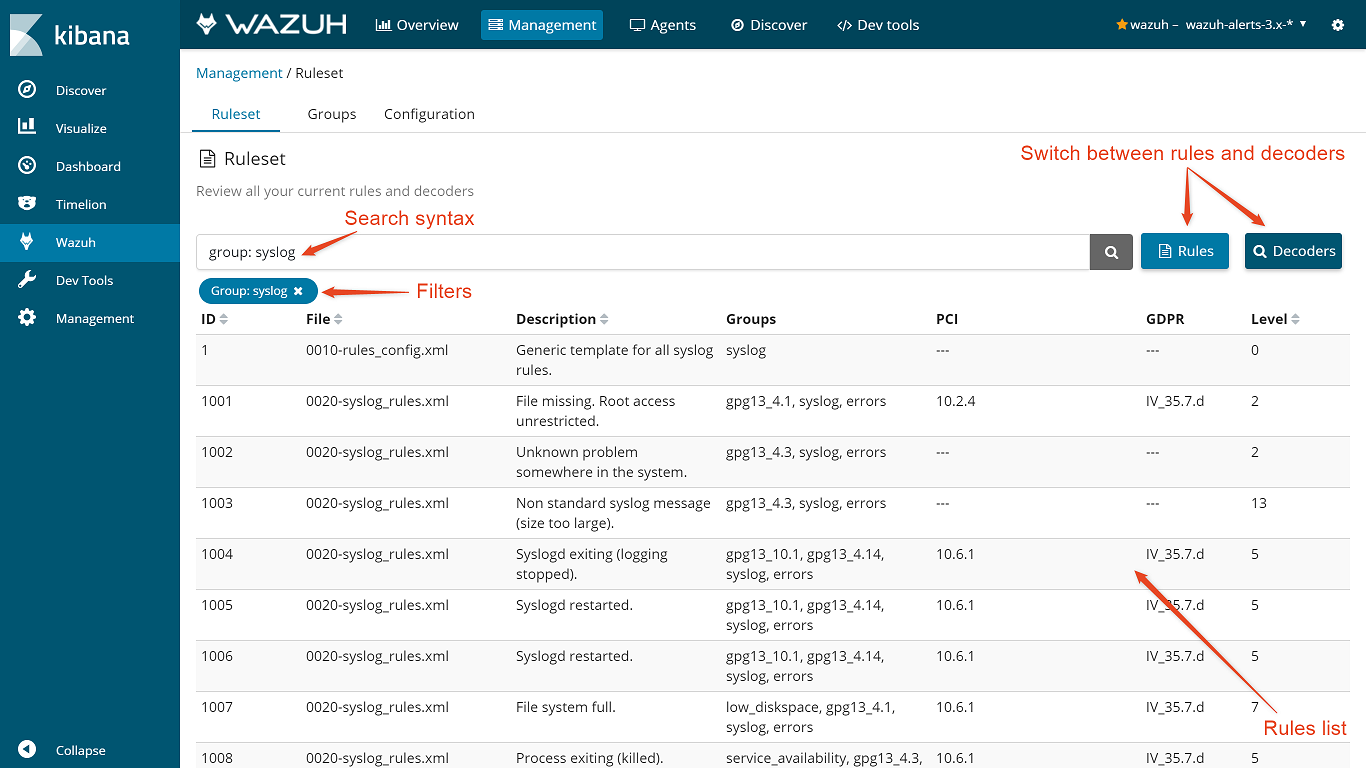Image resolution: width=1366 pixels, height=768 pixels.
Task: Click rule ID 1007
Action: [217, 707]
